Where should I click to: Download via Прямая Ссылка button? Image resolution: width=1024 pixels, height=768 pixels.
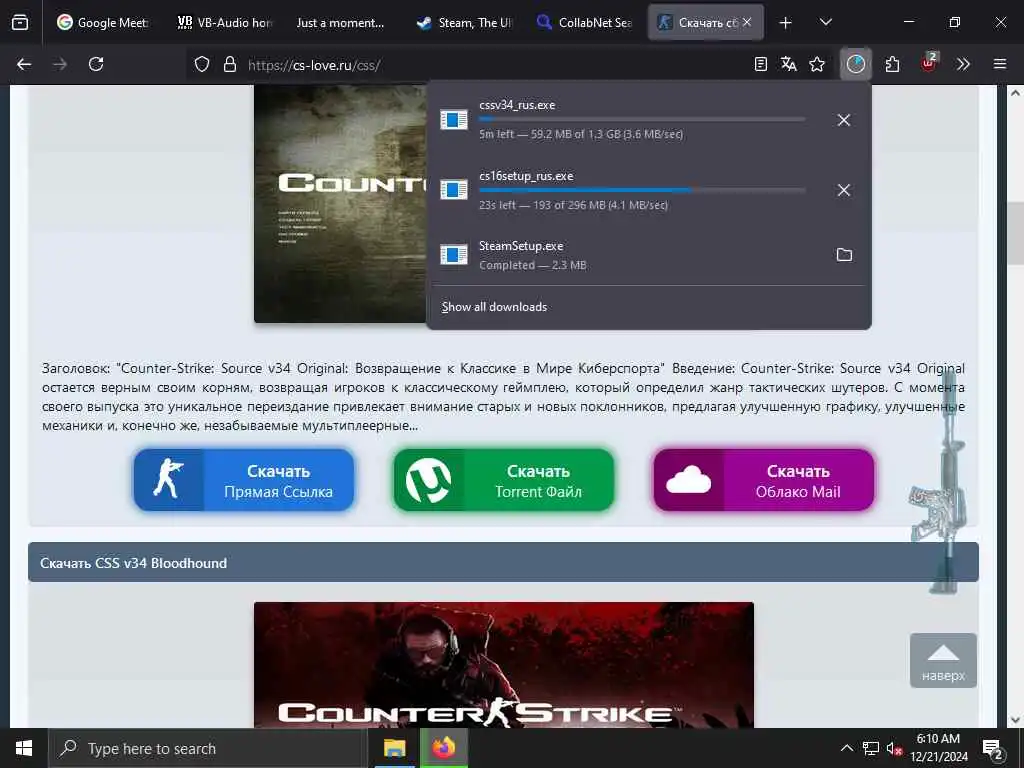coord(244,480)
